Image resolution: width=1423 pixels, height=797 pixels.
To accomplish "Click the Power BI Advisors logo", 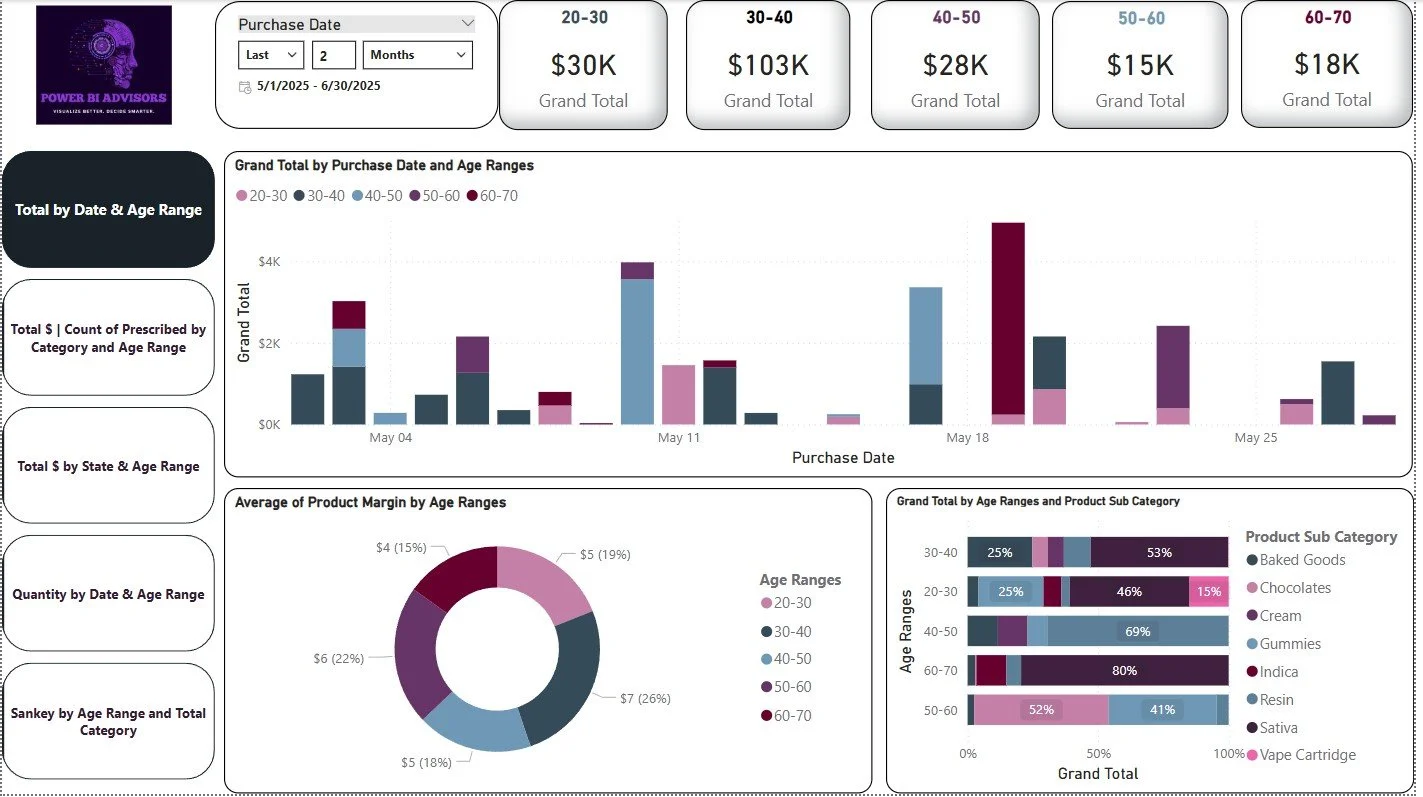I will [104, 65].
